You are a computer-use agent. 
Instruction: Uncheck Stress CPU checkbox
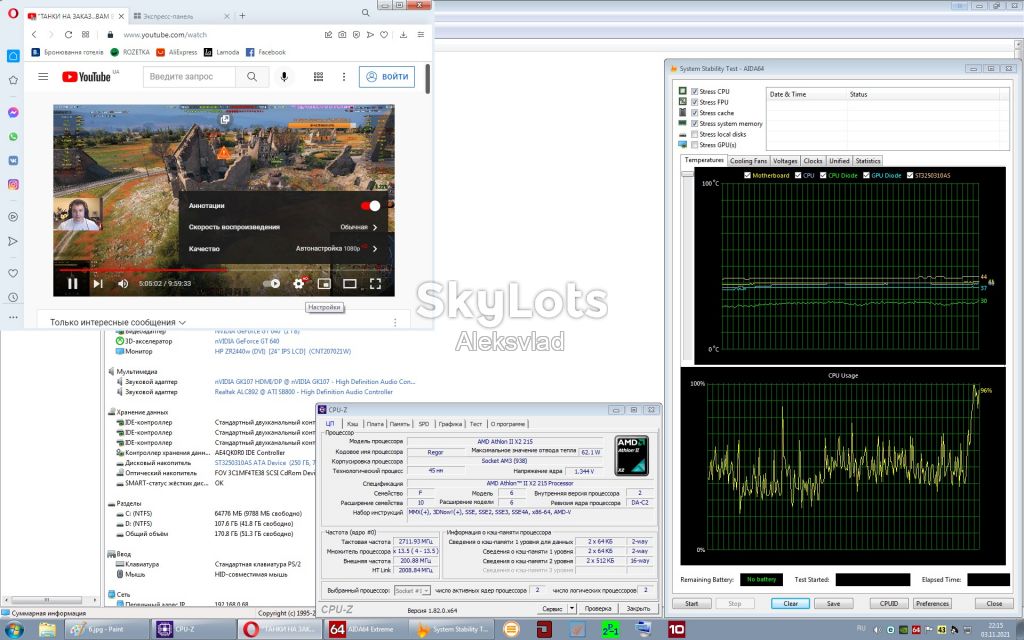[694, 91]
